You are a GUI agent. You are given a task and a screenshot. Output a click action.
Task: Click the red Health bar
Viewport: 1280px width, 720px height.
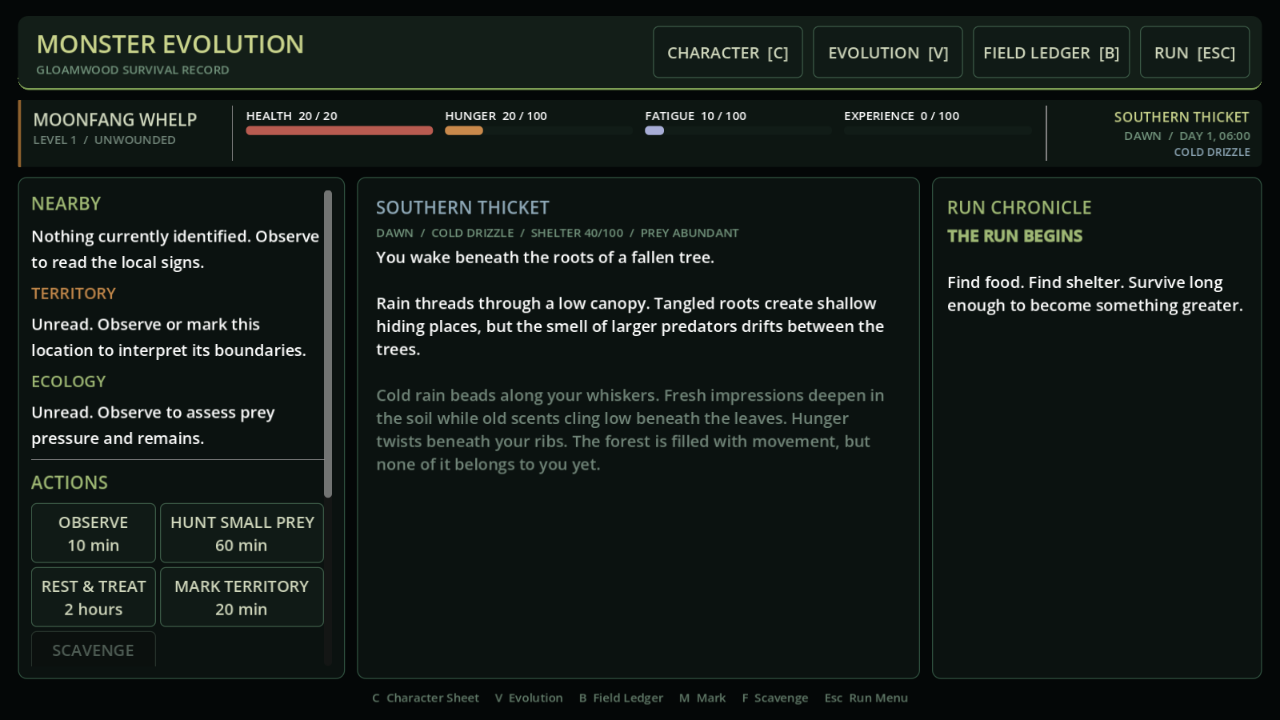coord(339,130)
